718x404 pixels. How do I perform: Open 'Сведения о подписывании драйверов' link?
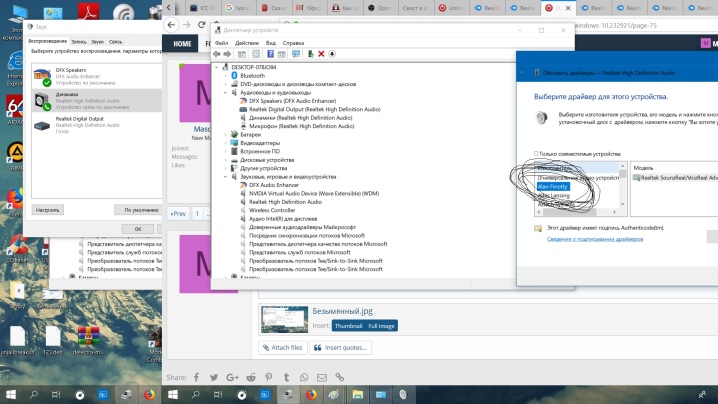(595, 239)
